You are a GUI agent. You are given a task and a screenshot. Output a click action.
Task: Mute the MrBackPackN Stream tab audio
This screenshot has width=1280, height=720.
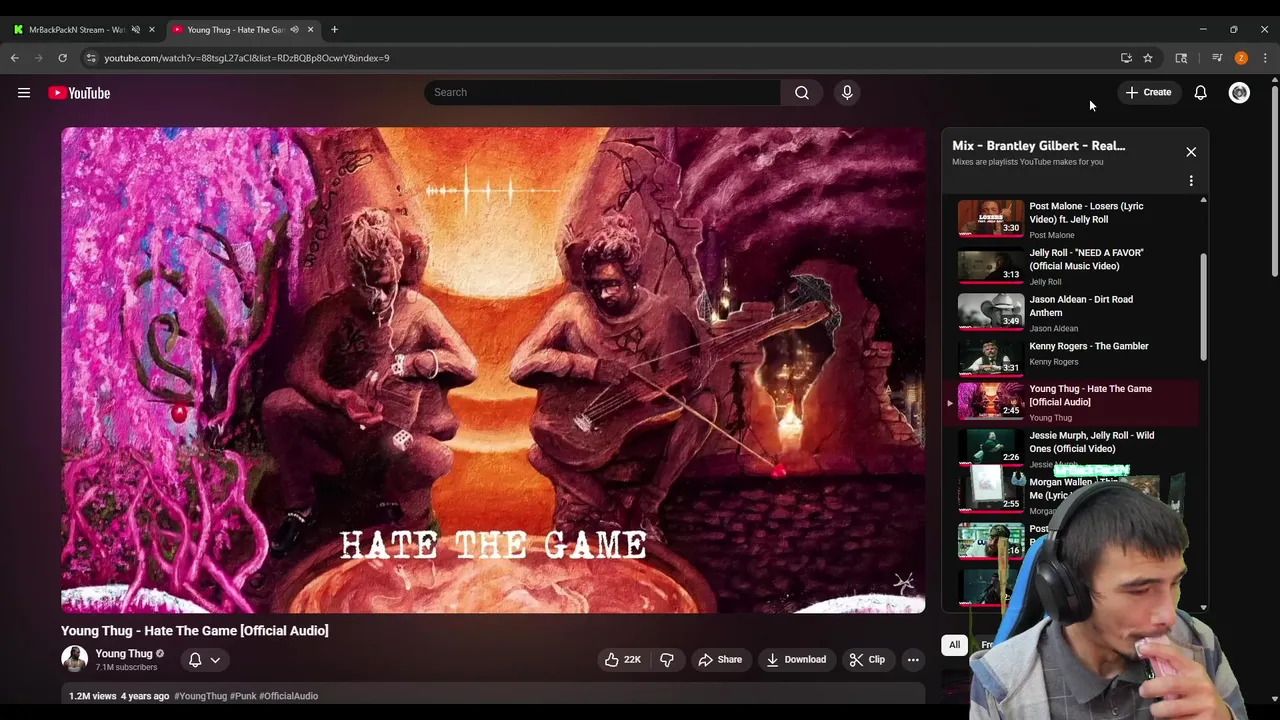click(136, 29)
